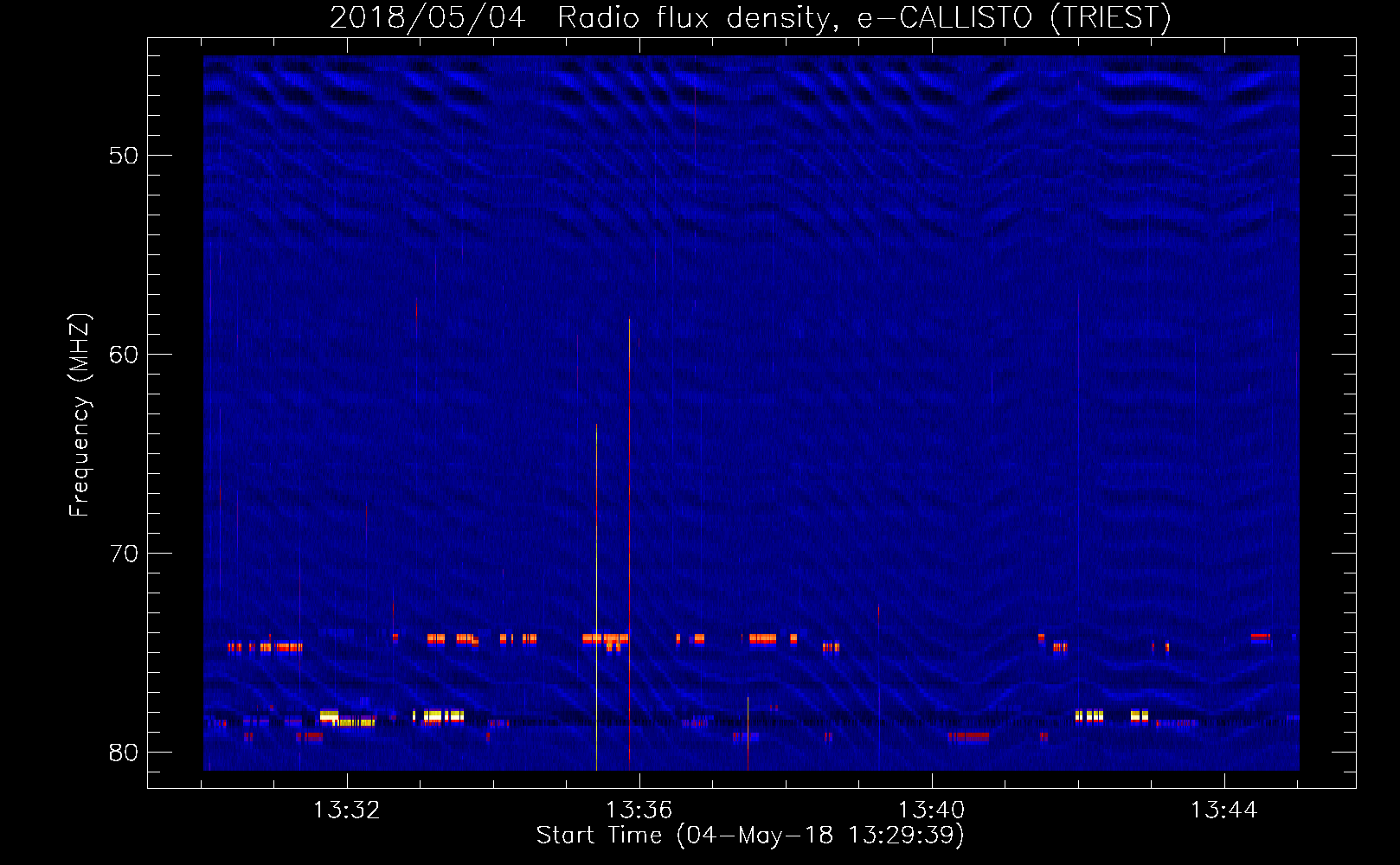Image resolution: width=1400 pixels, height=865 pixels.
Task: Click the time tick label '13:36'
Action: (x=639, y=811)
